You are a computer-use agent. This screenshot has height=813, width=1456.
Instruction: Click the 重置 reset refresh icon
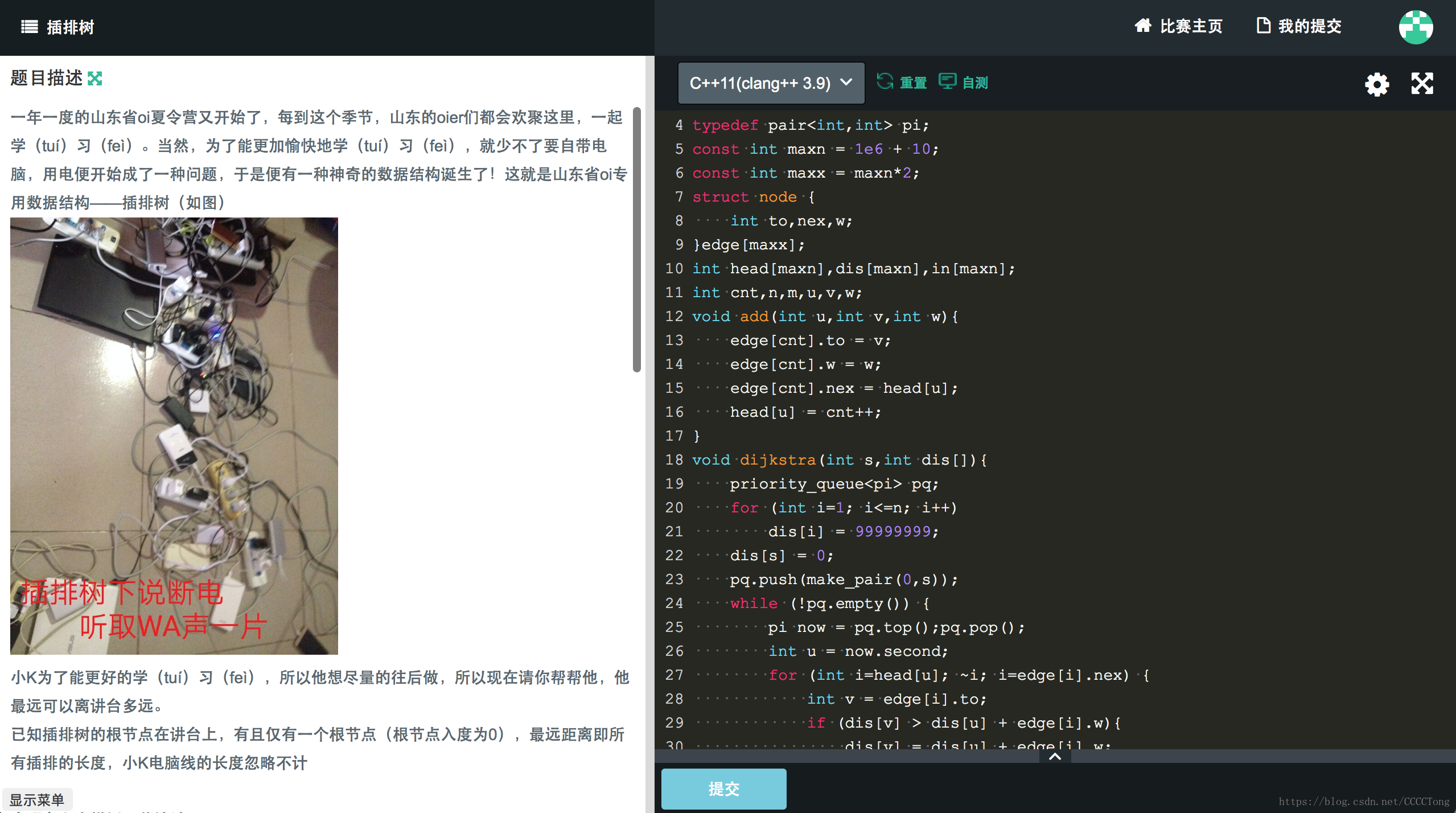pyautogui.click(x=885, y=81)
